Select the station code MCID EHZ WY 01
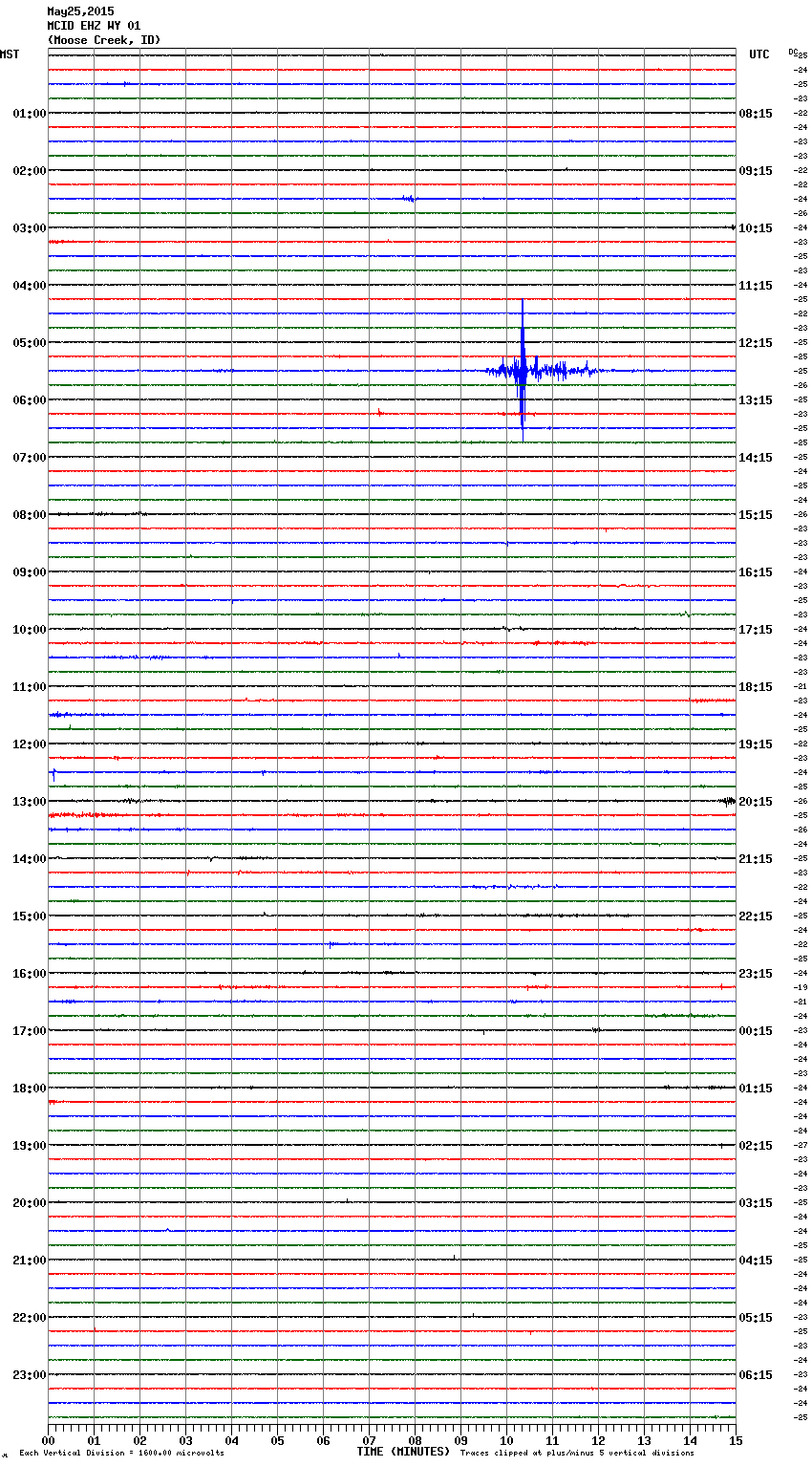This screenshot has width=812, height=1466. [x=94, y=26]
